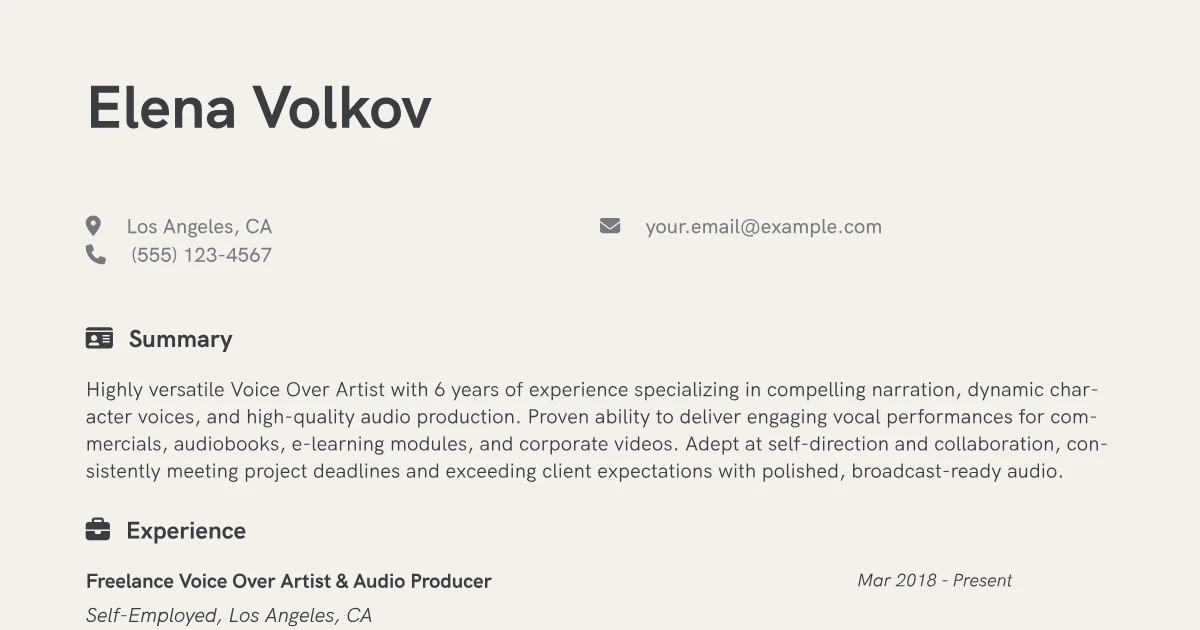Image resolution: width=1200 pixels, height=630 pixels.
Task: Click the Los Angeles, CA location text
Action: (199, 227)
